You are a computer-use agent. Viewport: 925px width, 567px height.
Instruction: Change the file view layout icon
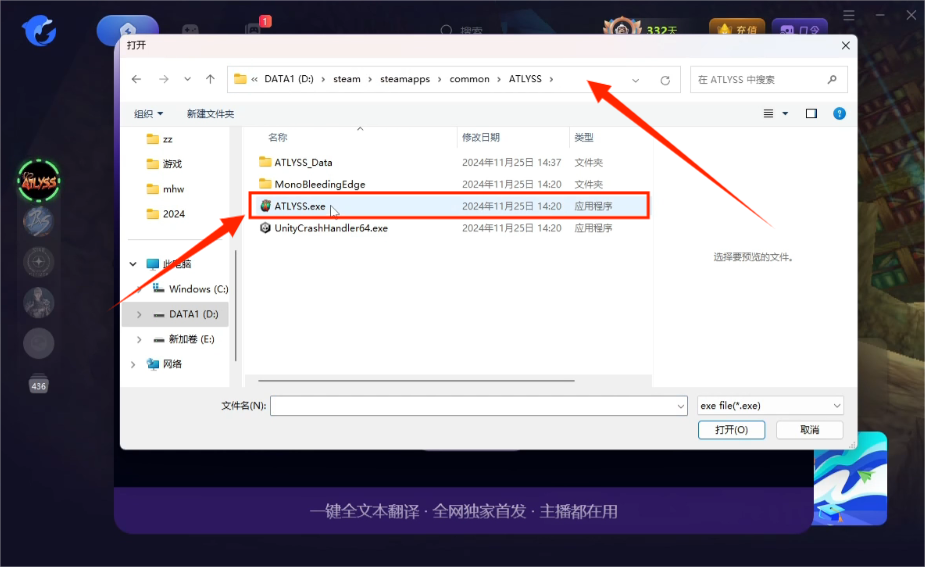click(x=768, y=113)
